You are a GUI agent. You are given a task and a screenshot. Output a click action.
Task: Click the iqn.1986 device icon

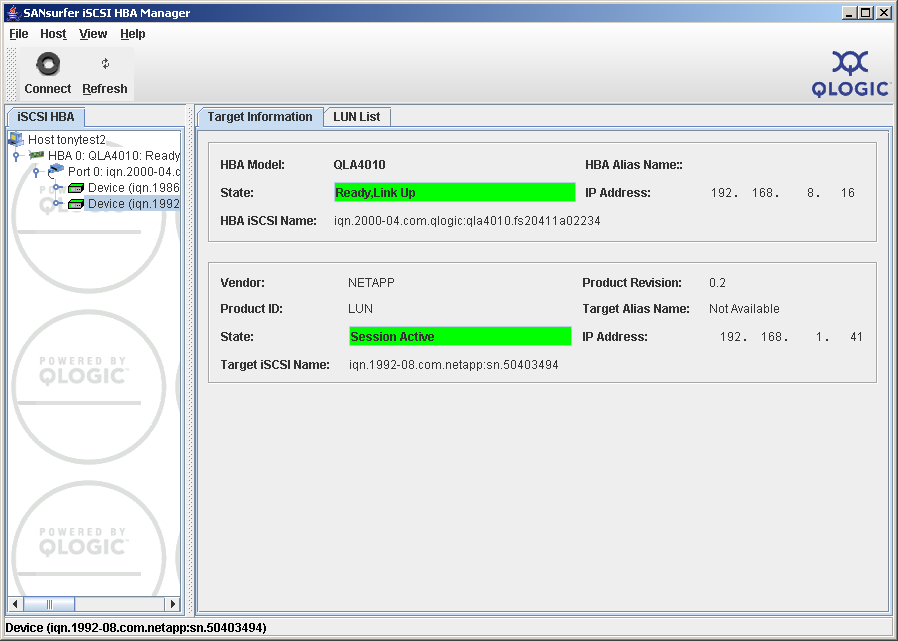[75, 188]
